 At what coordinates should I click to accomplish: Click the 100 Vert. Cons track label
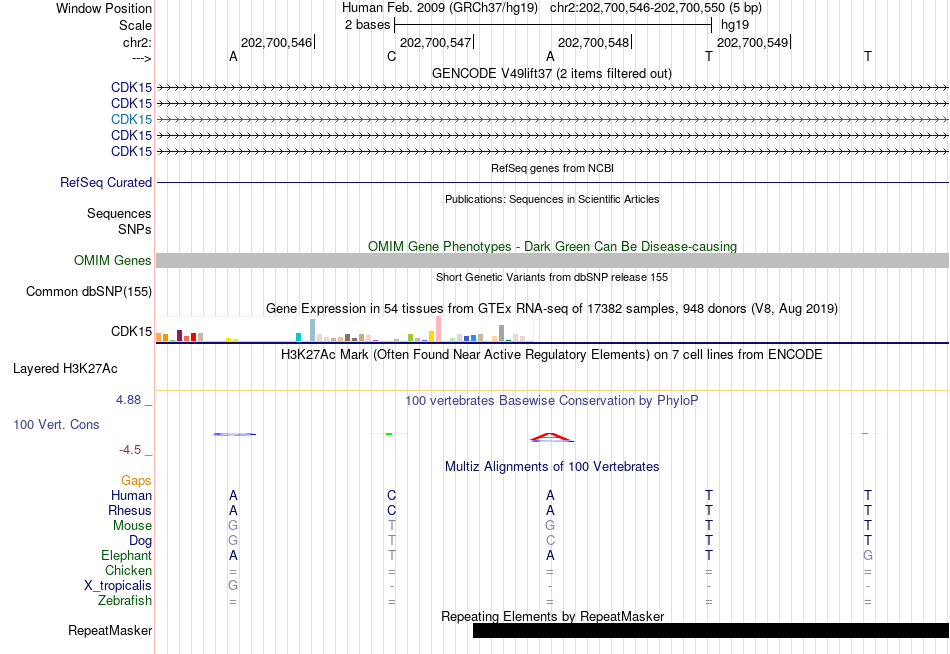(56, 424)
